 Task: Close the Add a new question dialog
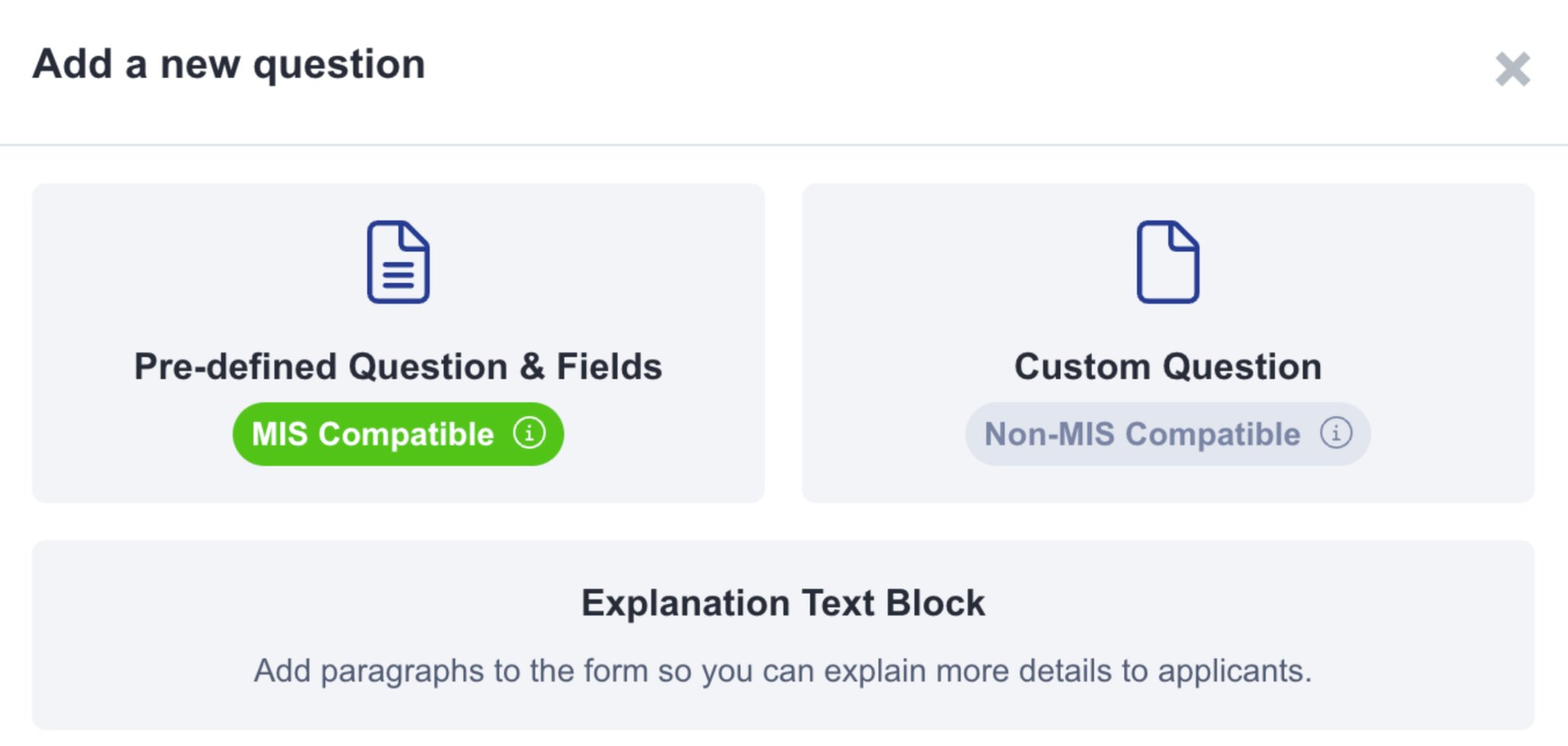click(x=1513, y=70)
